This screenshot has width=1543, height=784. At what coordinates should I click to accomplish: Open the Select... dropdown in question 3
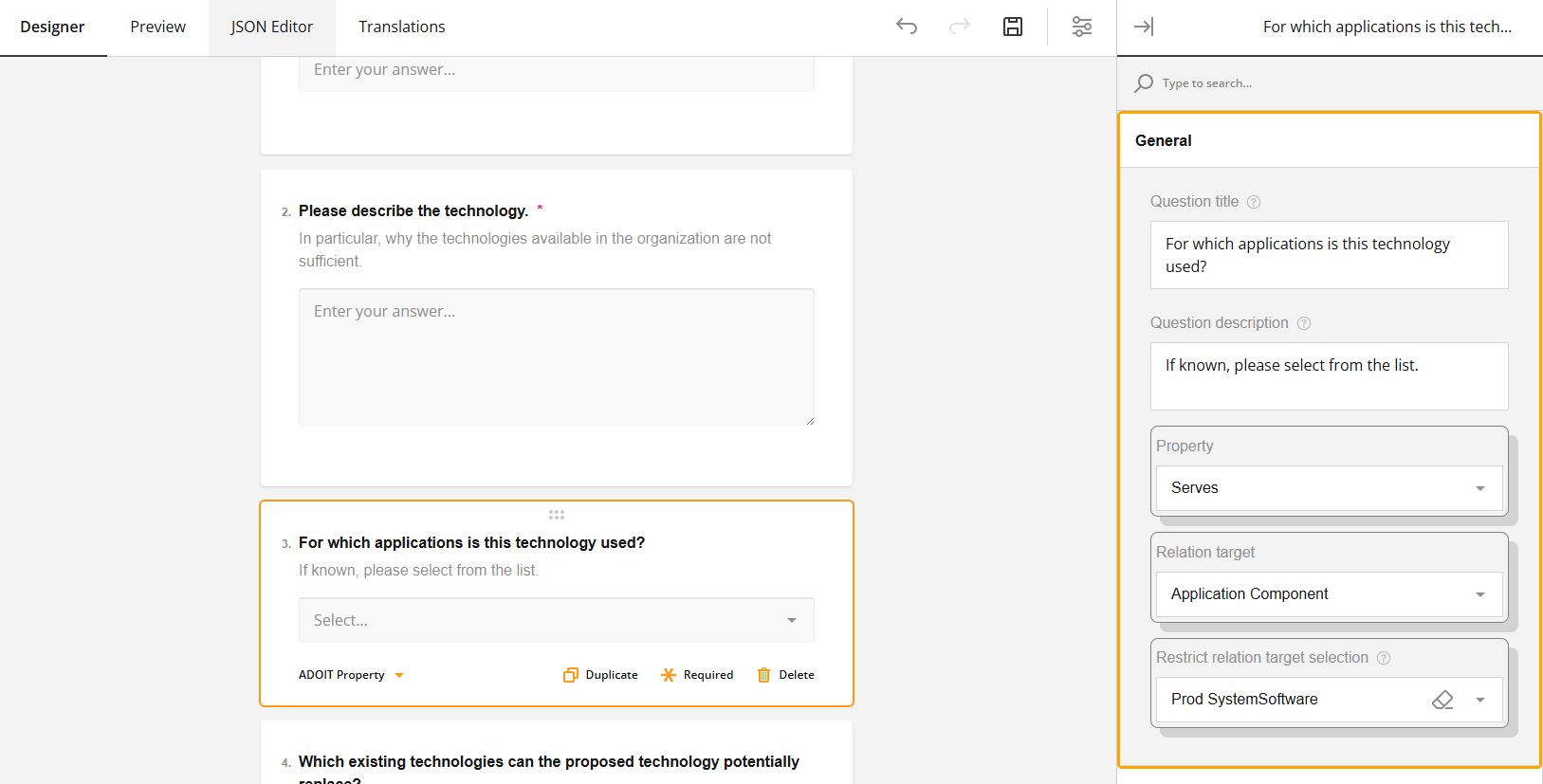556,620
